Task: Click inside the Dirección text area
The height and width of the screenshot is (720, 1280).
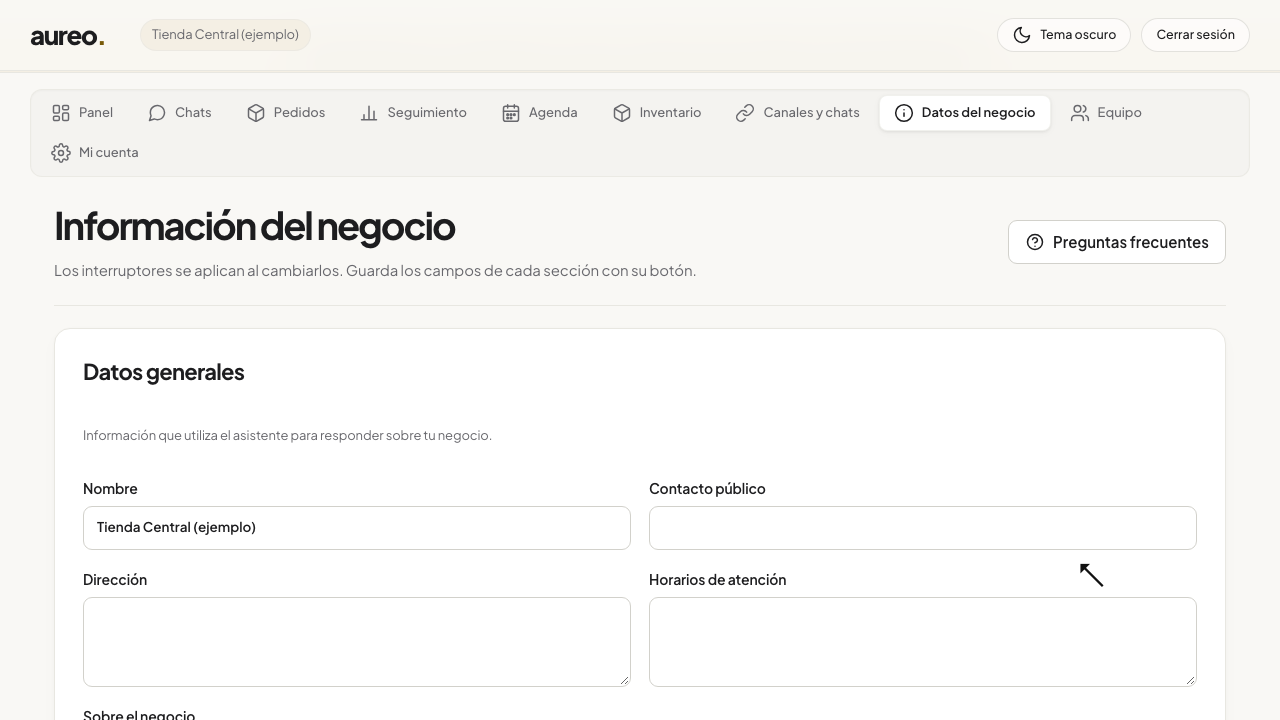Action: point(357,642)
